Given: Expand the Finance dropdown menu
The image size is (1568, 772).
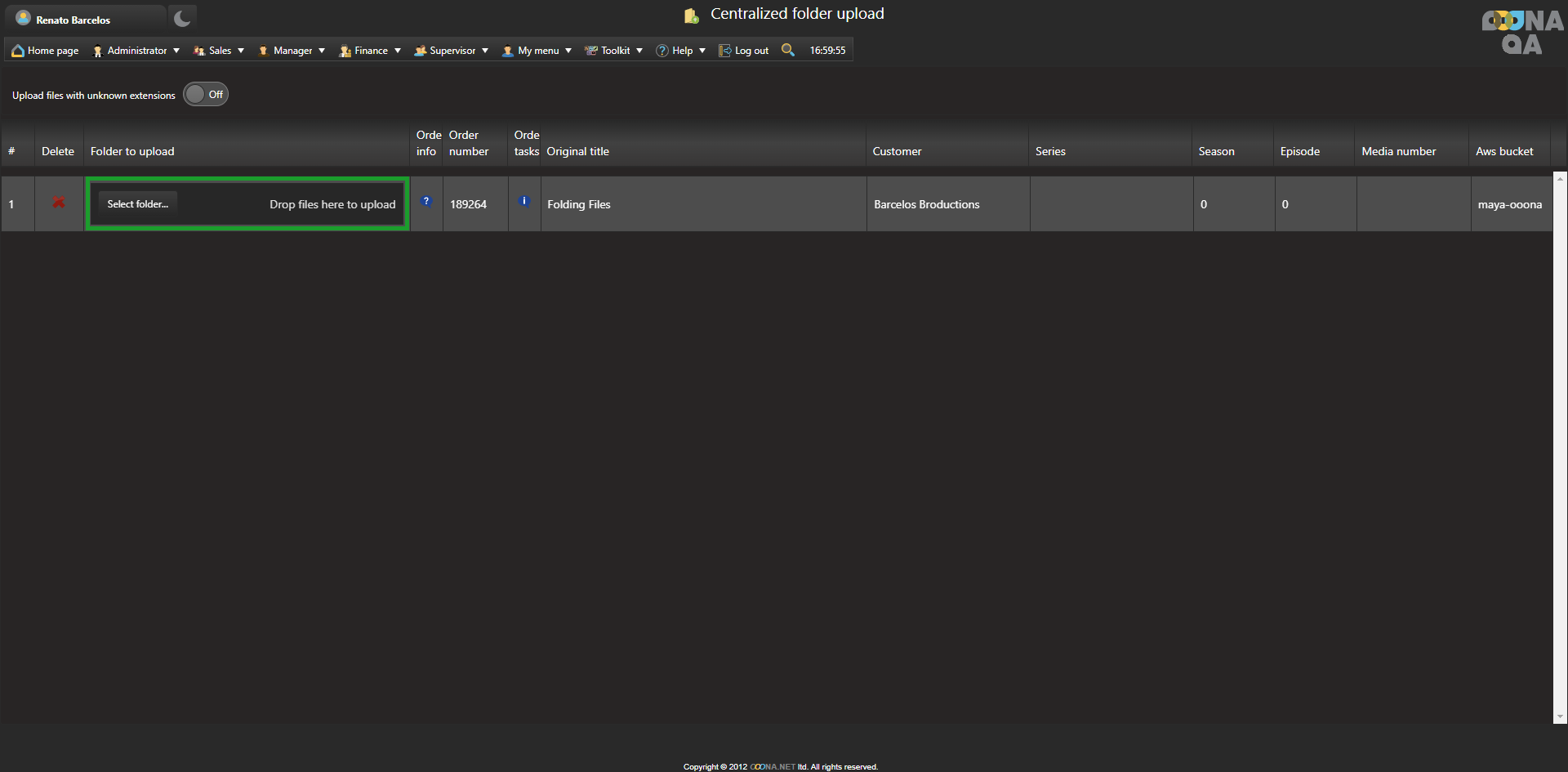Looking at the screenshot, I should click(371, 51).
